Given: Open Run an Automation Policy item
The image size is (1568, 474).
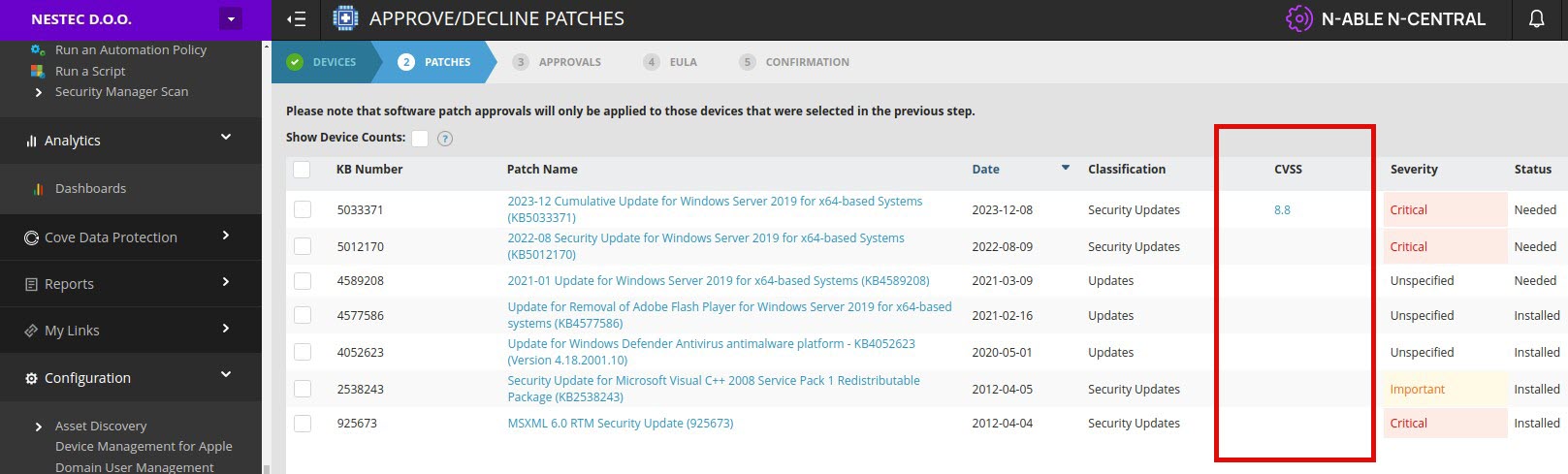Looking at the screenshot, I should tap(131, 50).
